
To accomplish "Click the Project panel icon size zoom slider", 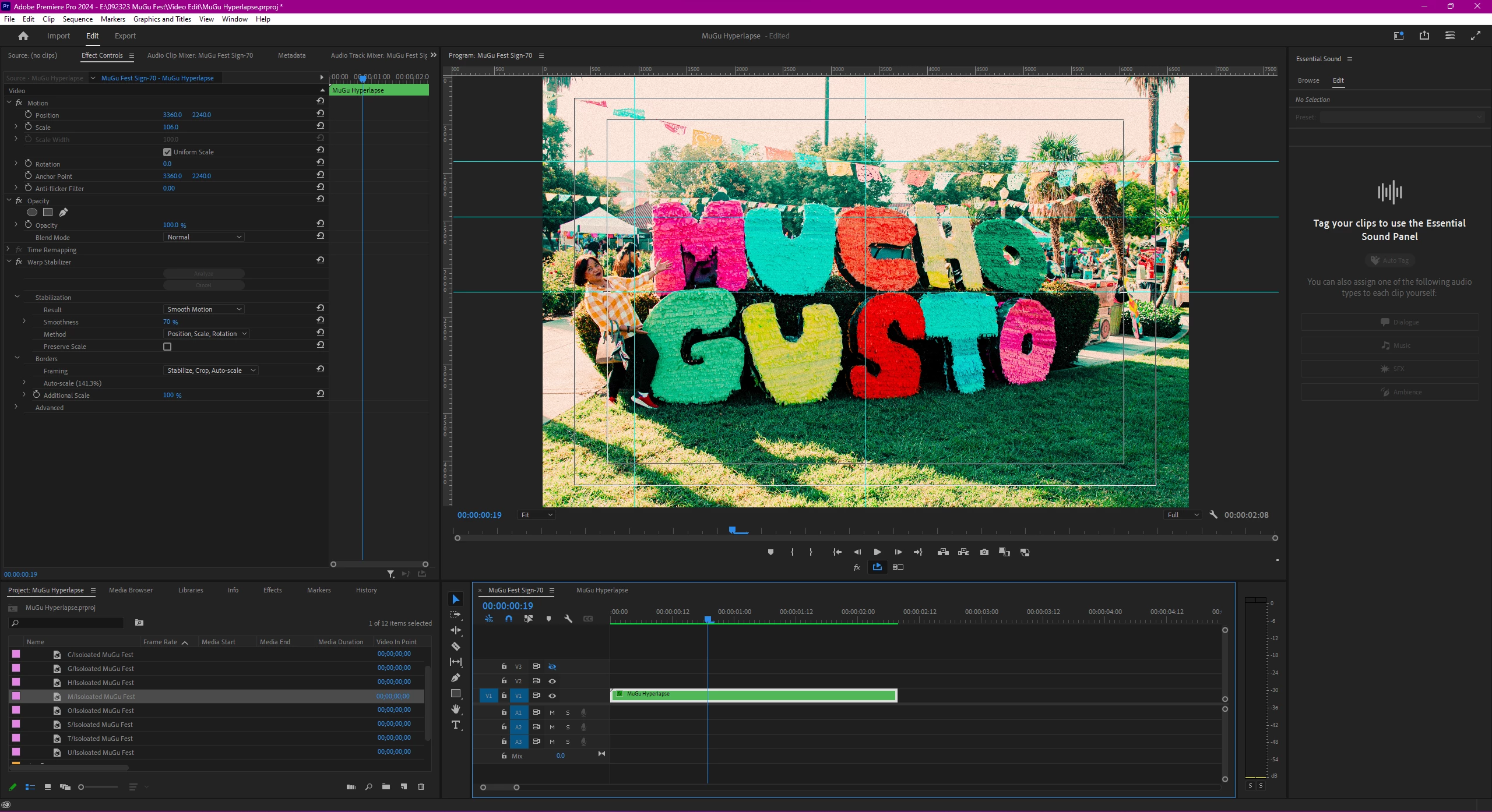I will pyautogui.click(x=82, y=787).
